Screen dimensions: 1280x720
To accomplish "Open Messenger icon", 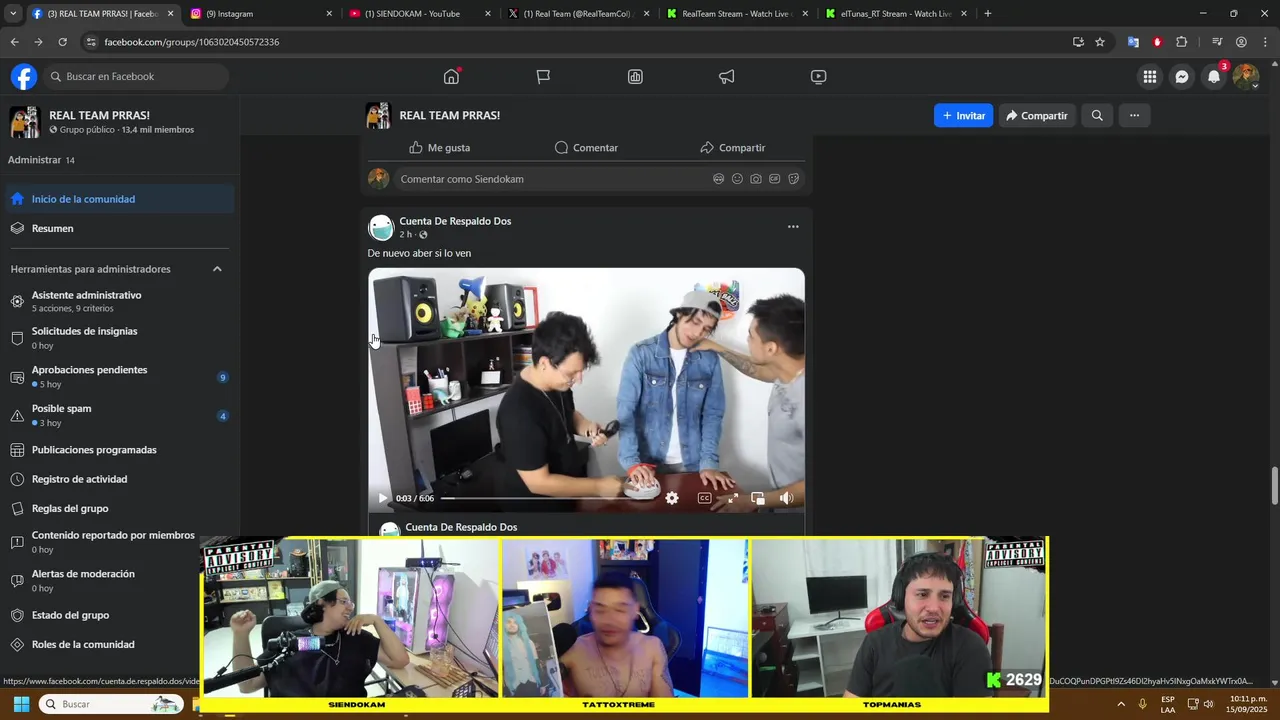I will [1182, 77].
